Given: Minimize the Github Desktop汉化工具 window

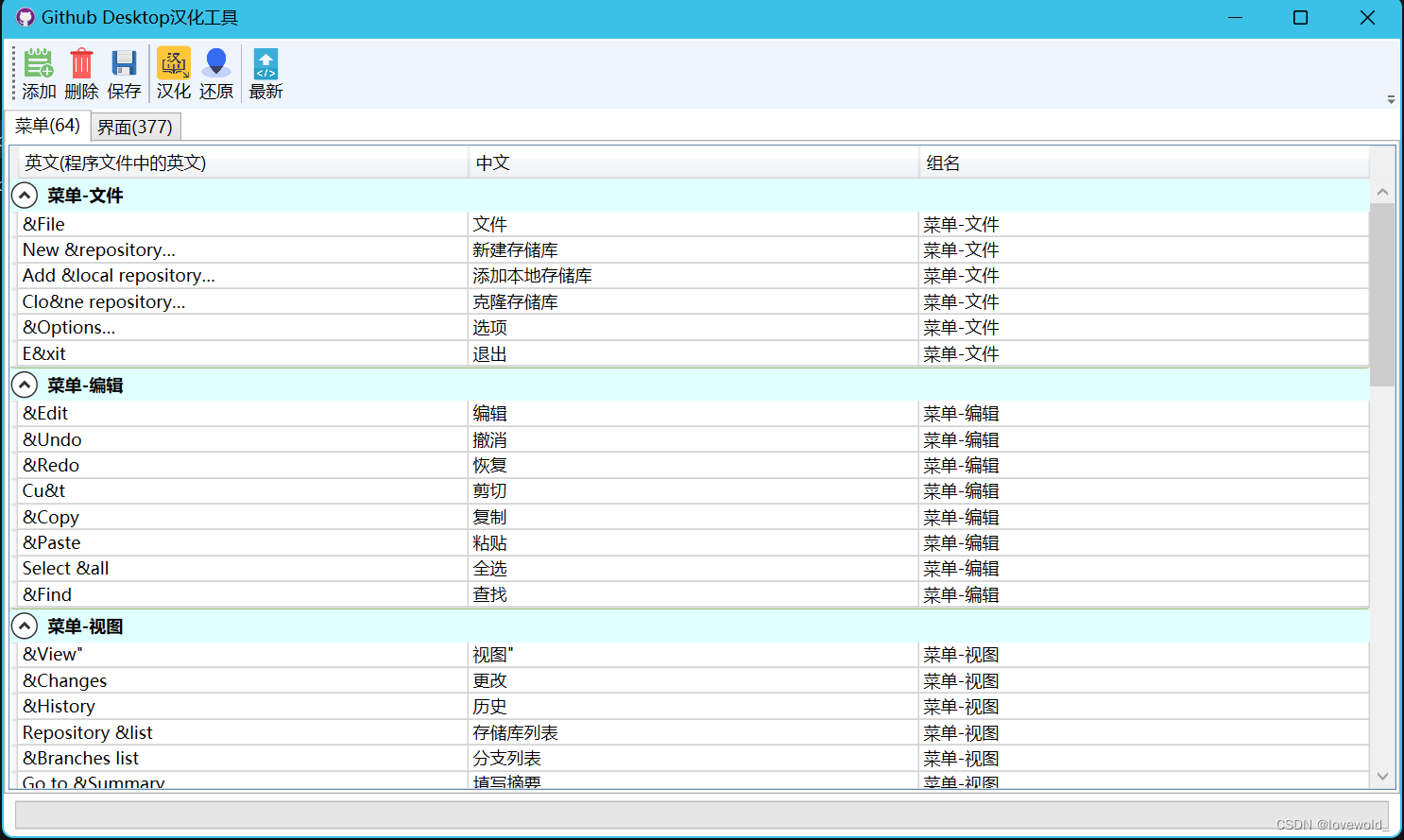Looking at the screenshot, I should tap(1235, 18).
